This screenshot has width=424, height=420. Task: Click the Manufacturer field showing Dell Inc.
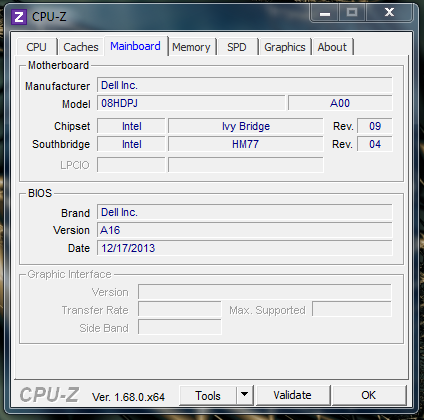coord(245,85)
